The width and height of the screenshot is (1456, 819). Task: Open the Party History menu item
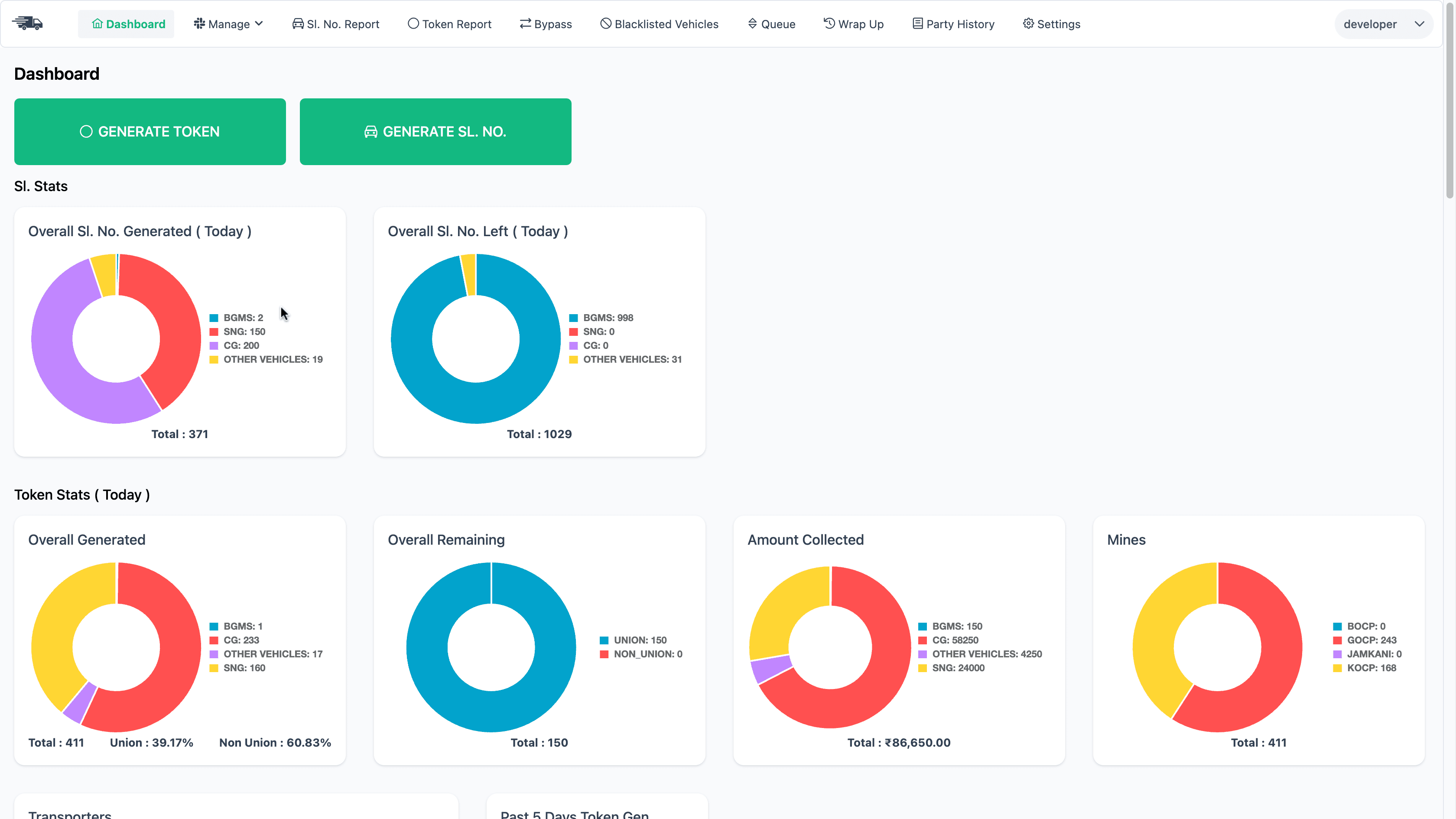953,23
